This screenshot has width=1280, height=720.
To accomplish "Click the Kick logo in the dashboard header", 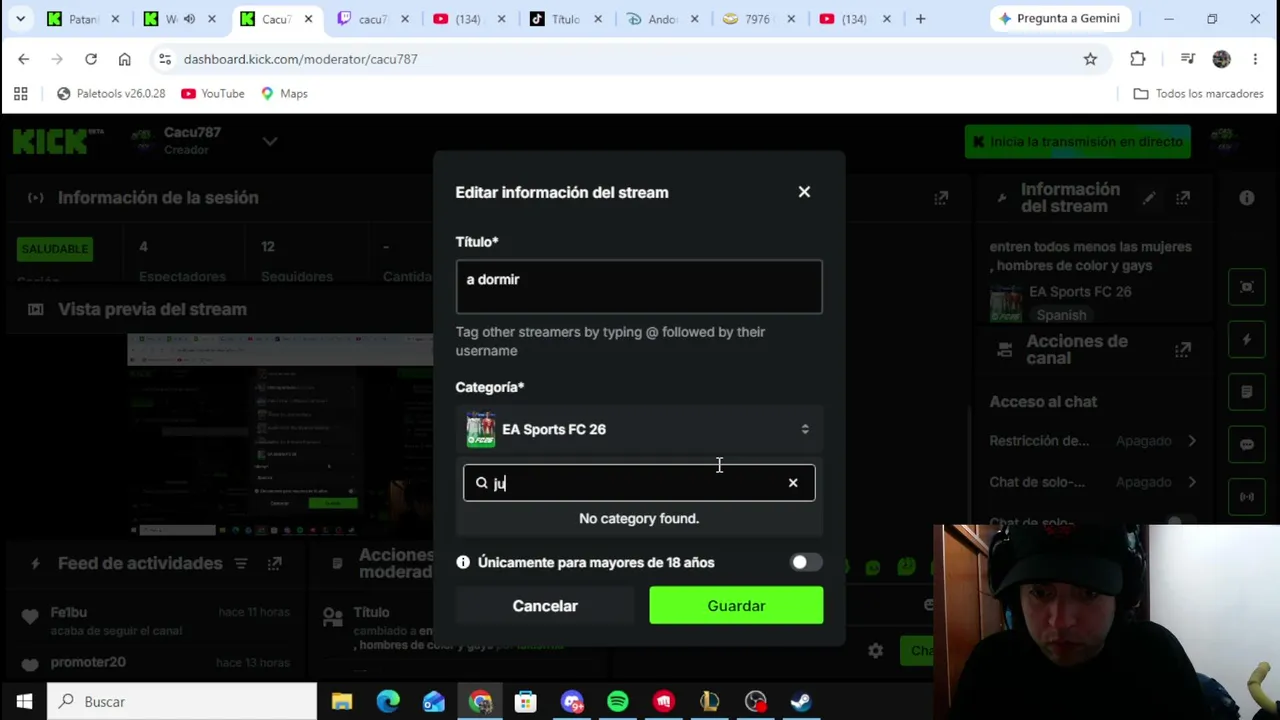I will tap(58, 141).
